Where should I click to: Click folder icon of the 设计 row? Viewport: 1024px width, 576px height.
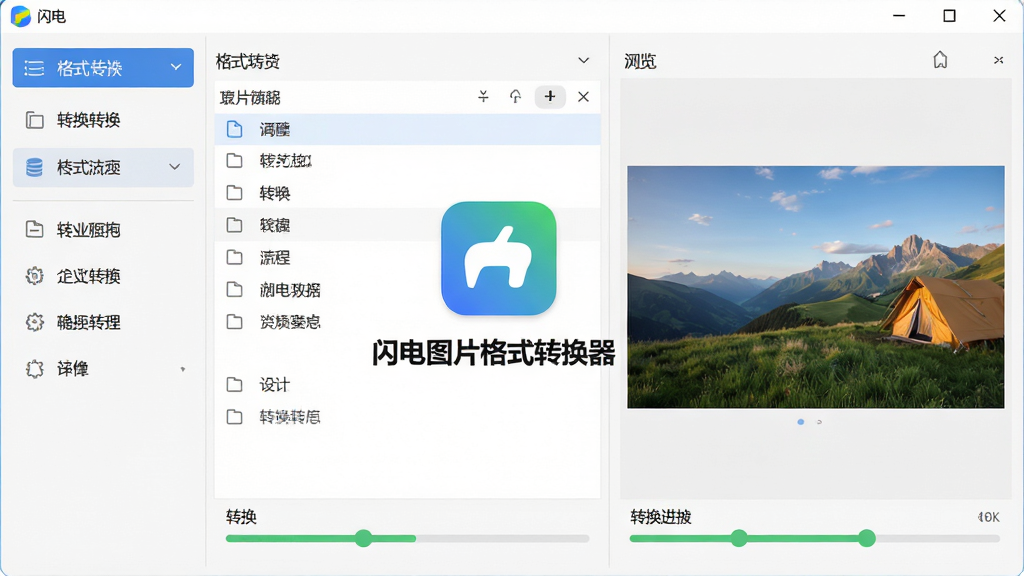pos(234,385)
